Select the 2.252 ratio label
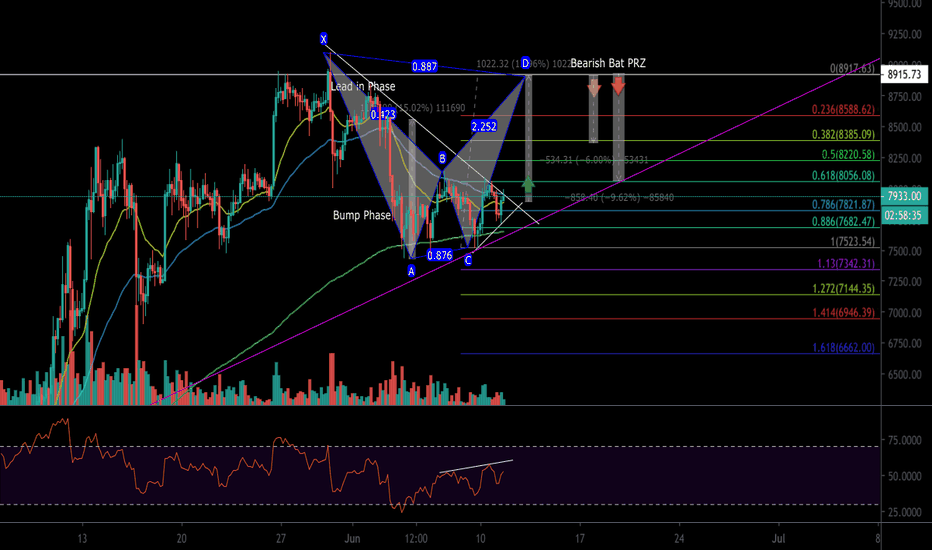The image size is (932, 550). coord(484,126)
